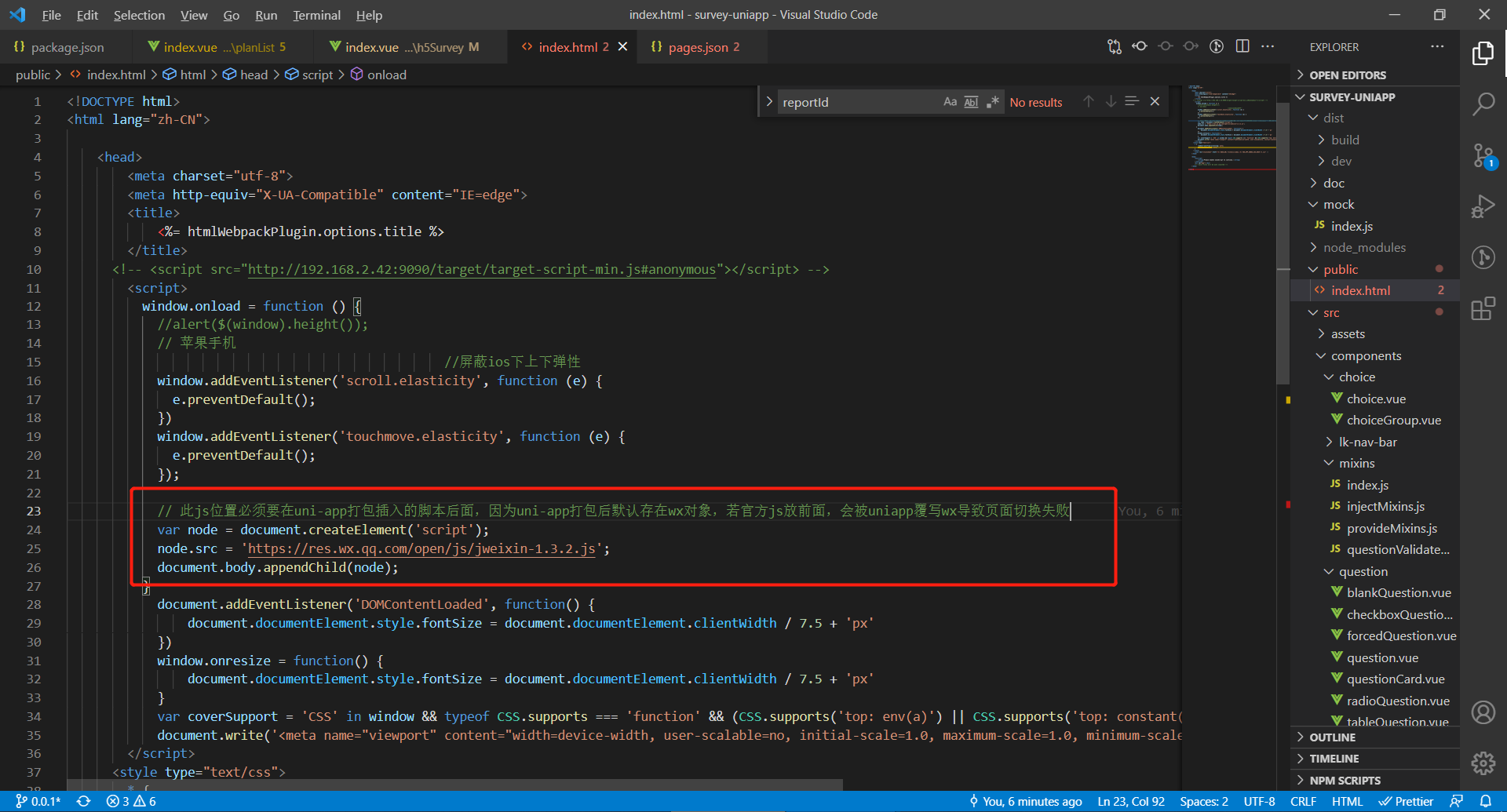
Task: Go to the next search match arrow
Action: (x=1111, y=101)
